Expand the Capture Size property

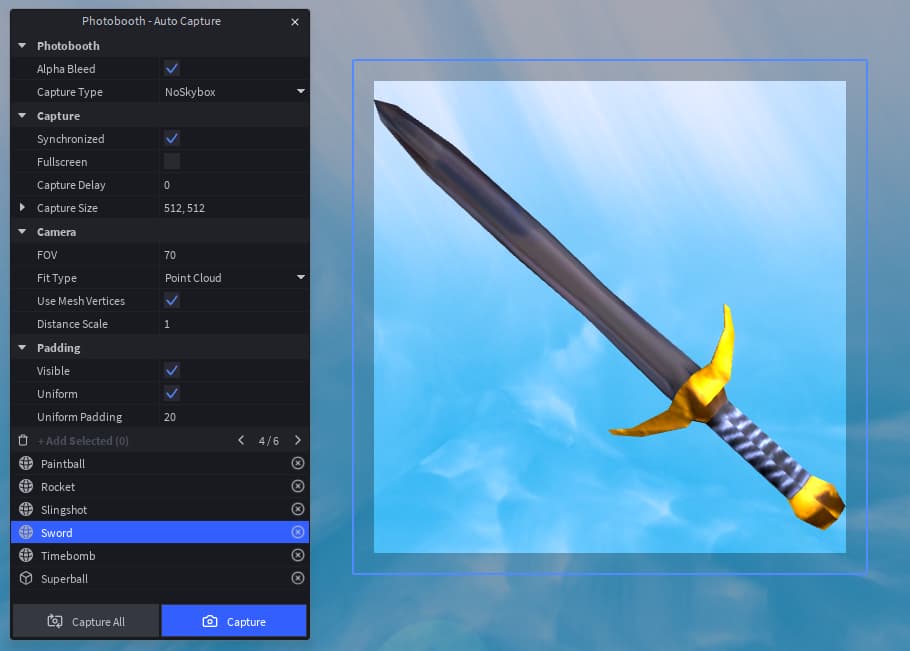click(22, 207)
